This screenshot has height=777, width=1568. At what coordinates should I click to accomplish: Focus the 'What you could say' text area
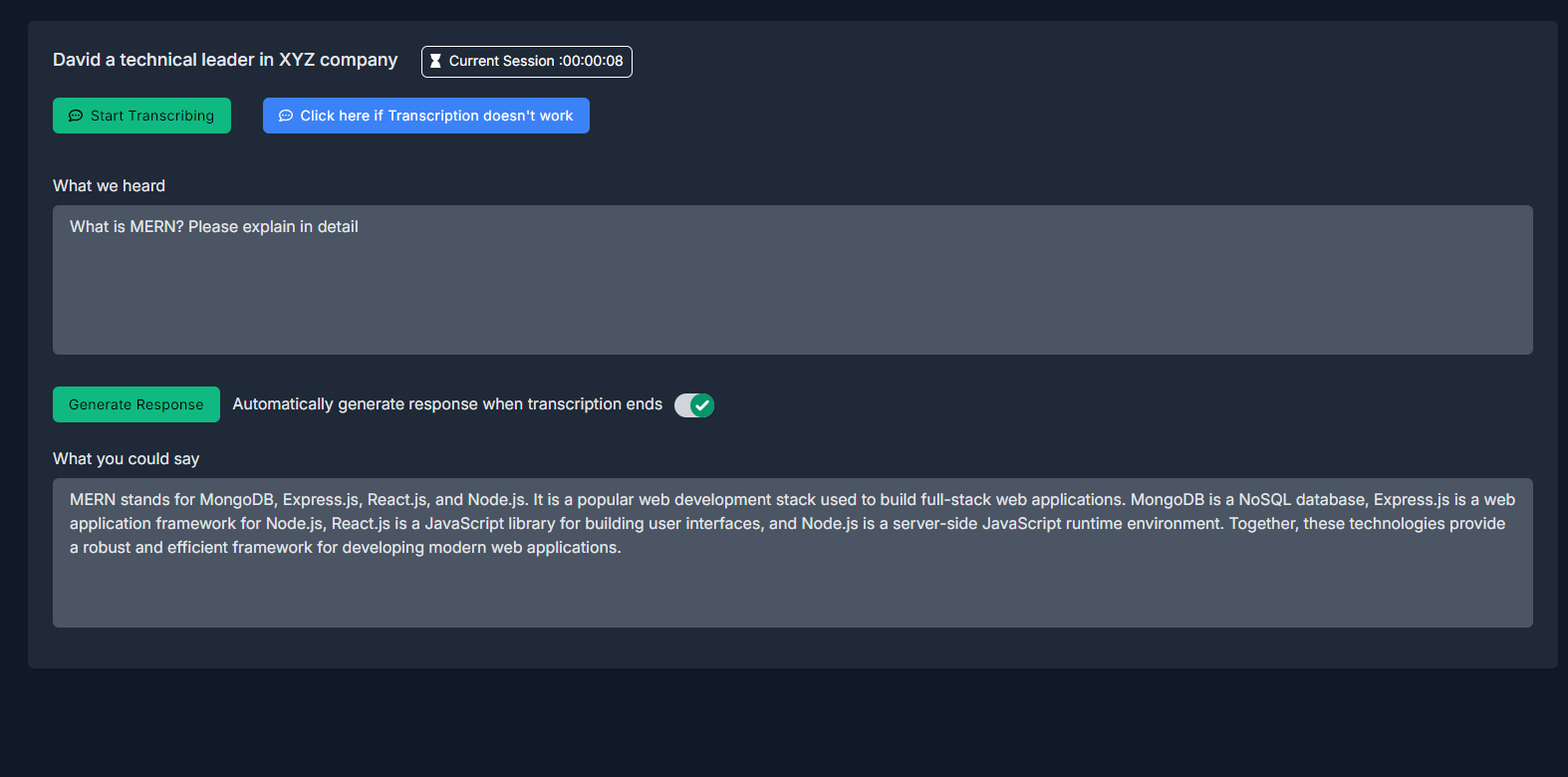pyautogui.click(x=793, y=553)
